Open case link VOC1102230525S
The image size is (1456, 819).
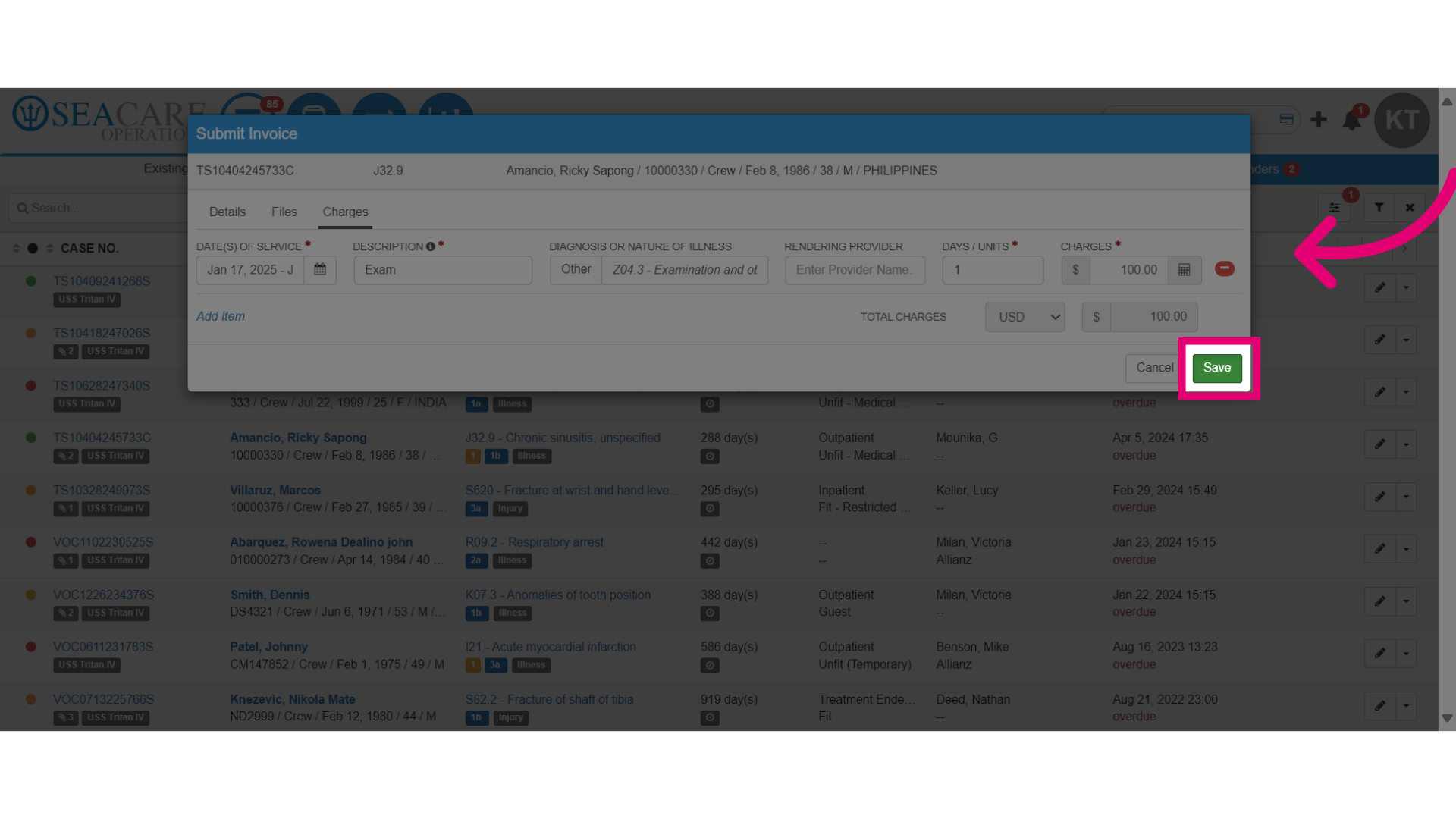click(103, 542)
